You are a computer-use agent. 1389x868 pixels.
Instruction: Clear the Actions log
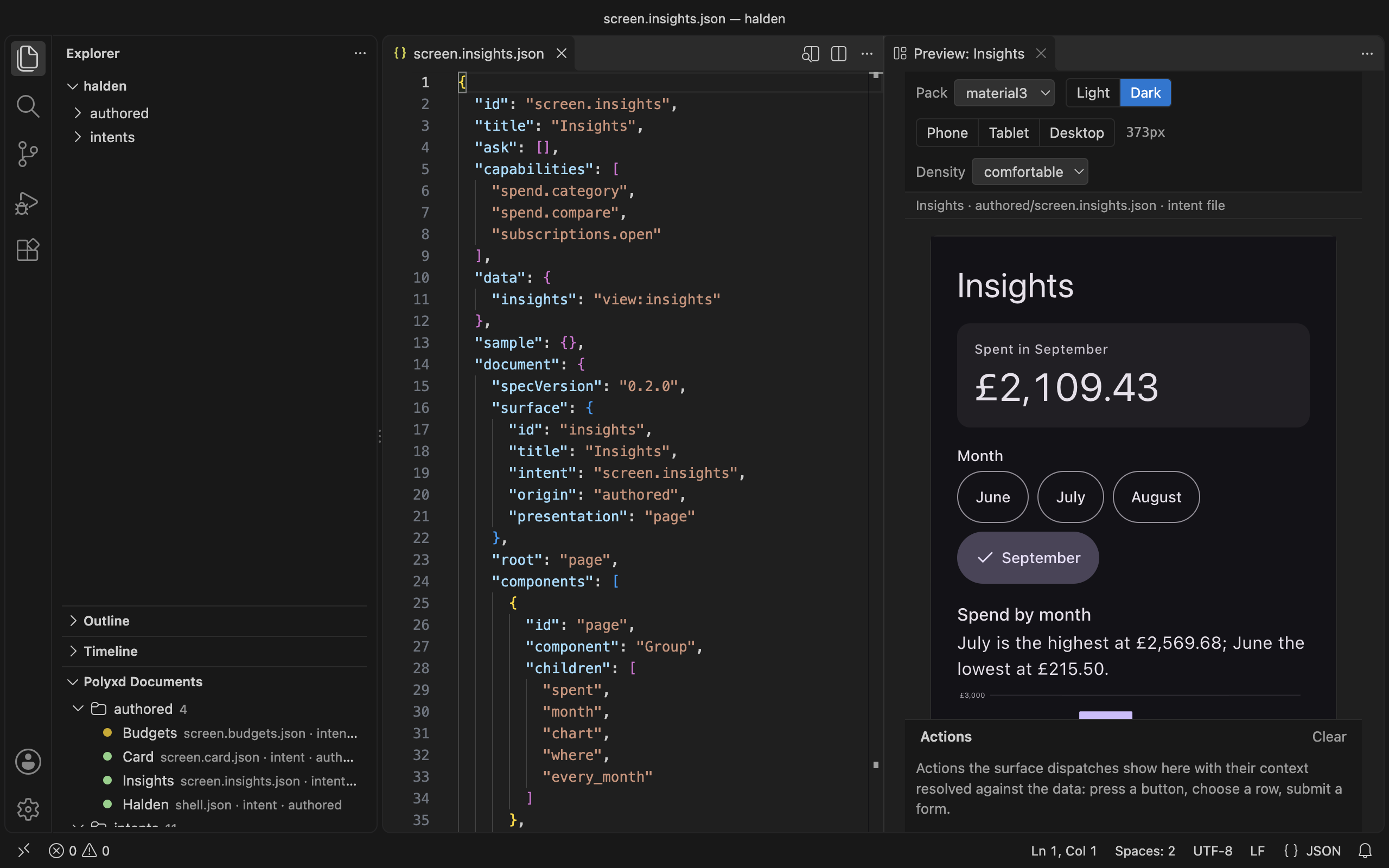coord(1329,737)
